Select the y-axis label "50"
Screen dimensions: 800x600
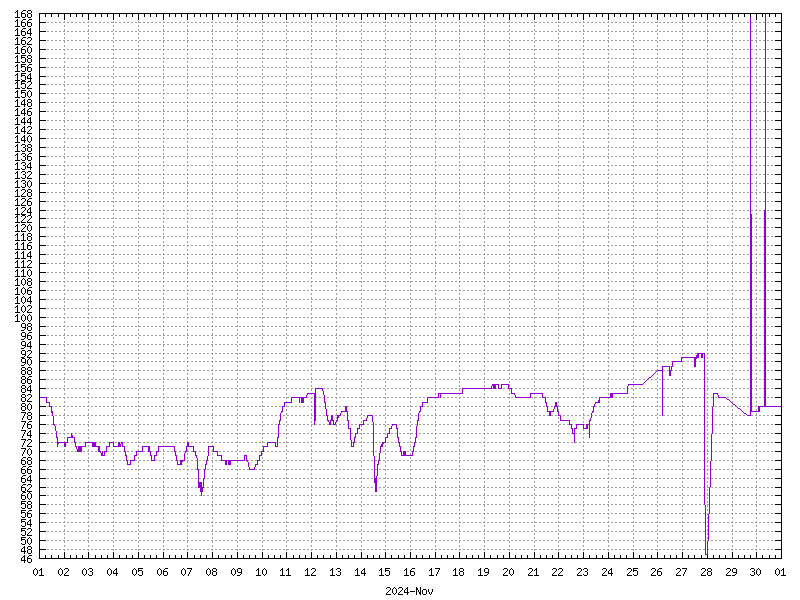tap(27, 541)
